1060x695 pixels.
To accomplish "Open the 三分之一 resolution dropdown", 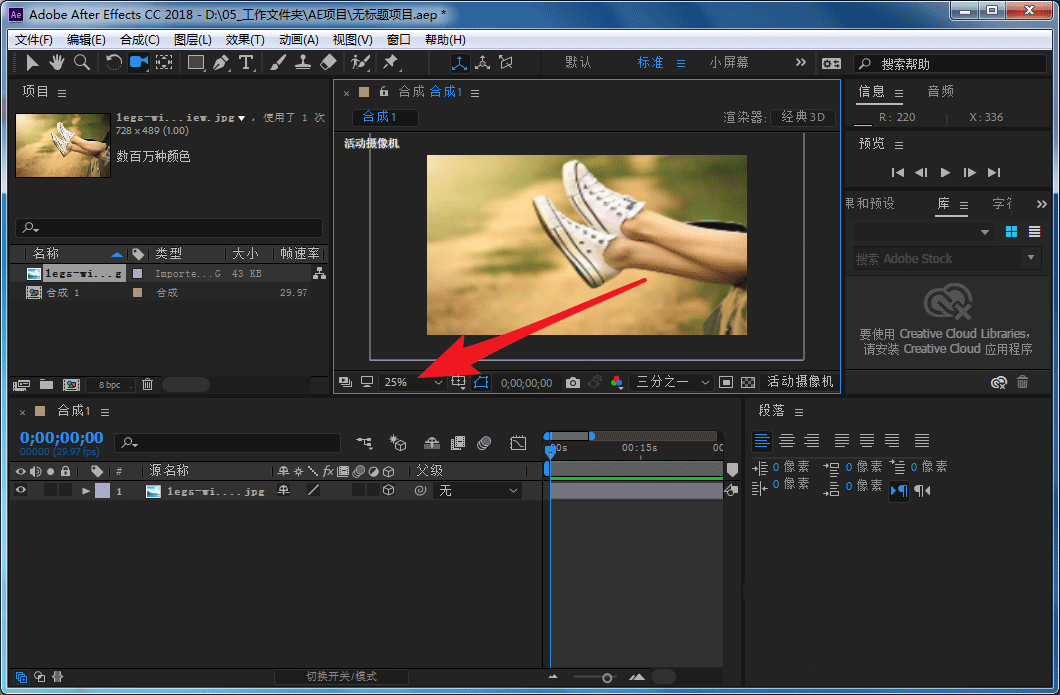I will pyautogui.click(x=673, y=382).
